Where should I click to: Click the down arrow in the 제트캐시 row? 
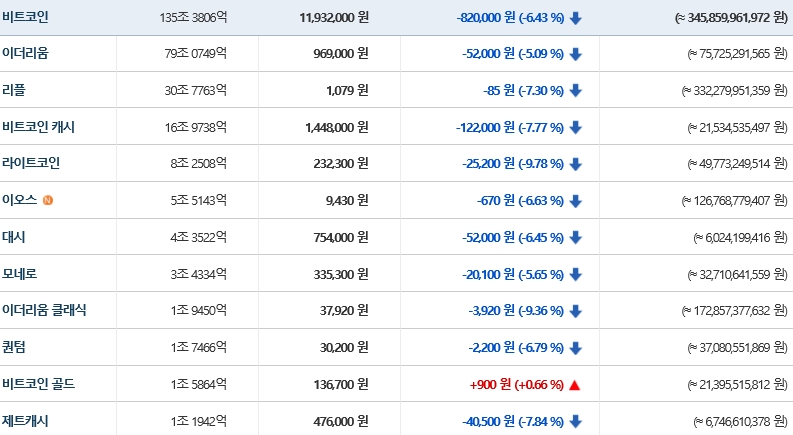point(575,421)
